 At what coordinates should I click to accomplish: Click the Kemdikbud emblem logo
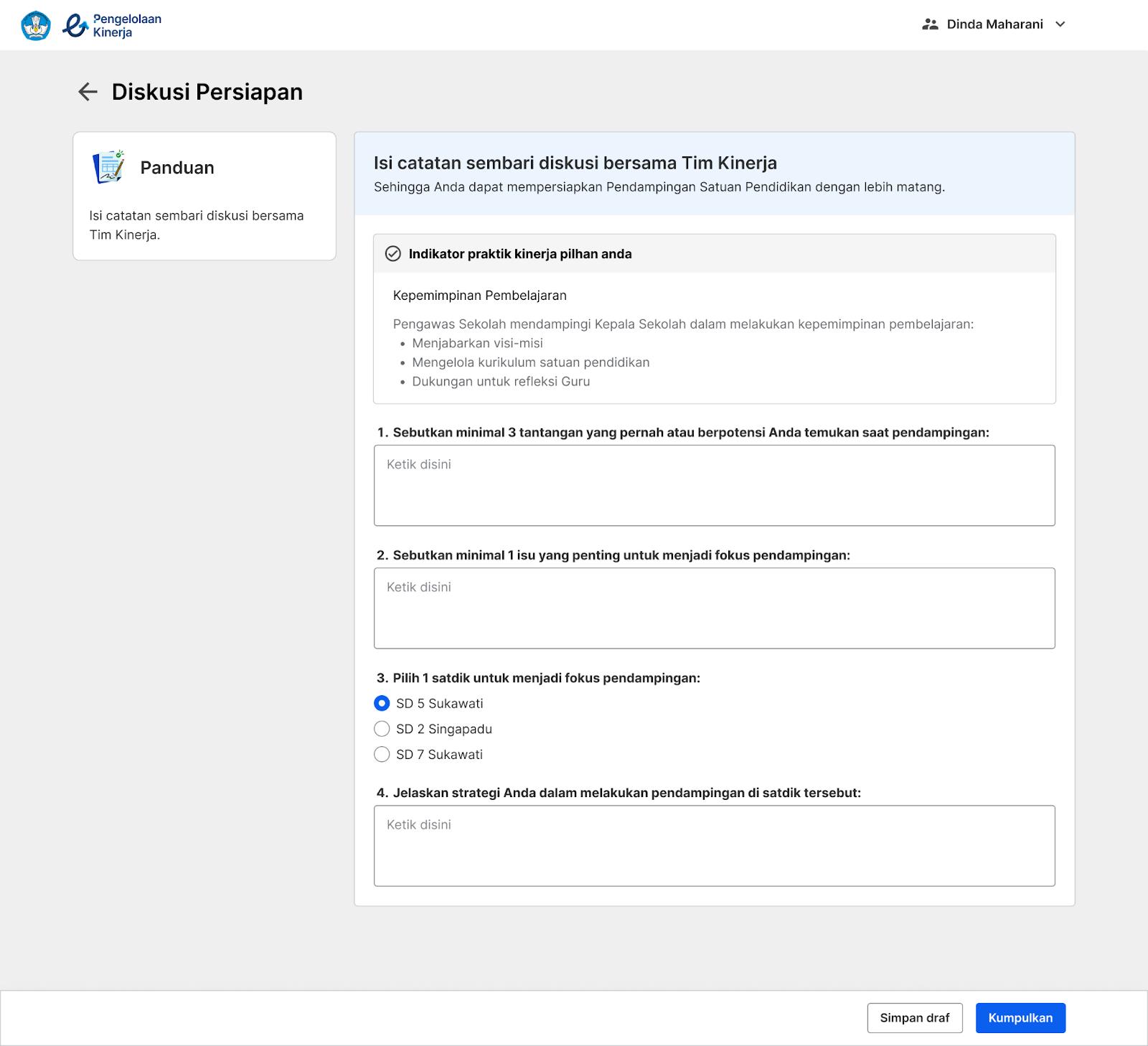tap(36, 26)
